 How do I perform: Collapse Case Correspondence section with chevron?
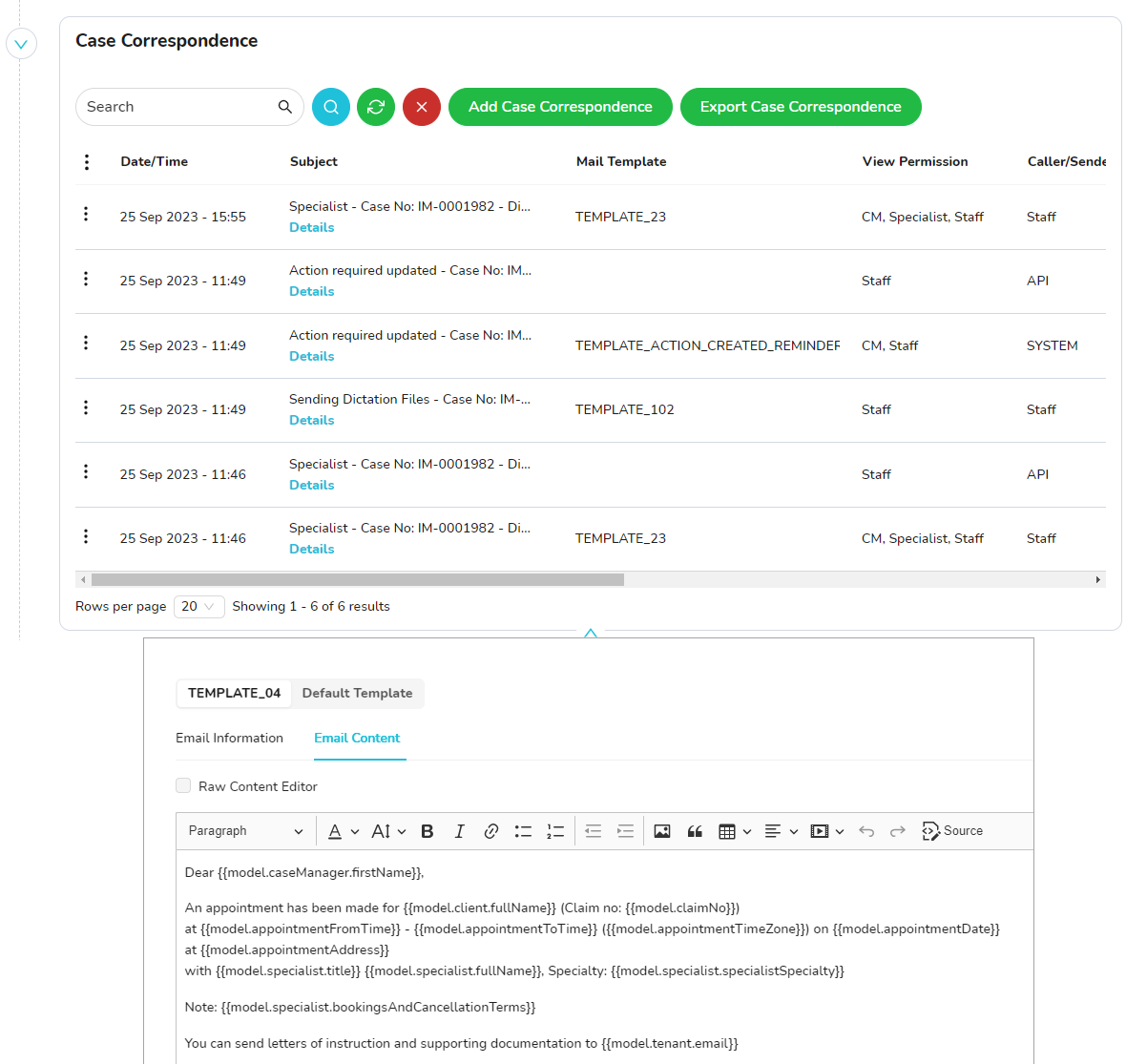(x=21, y=44)
